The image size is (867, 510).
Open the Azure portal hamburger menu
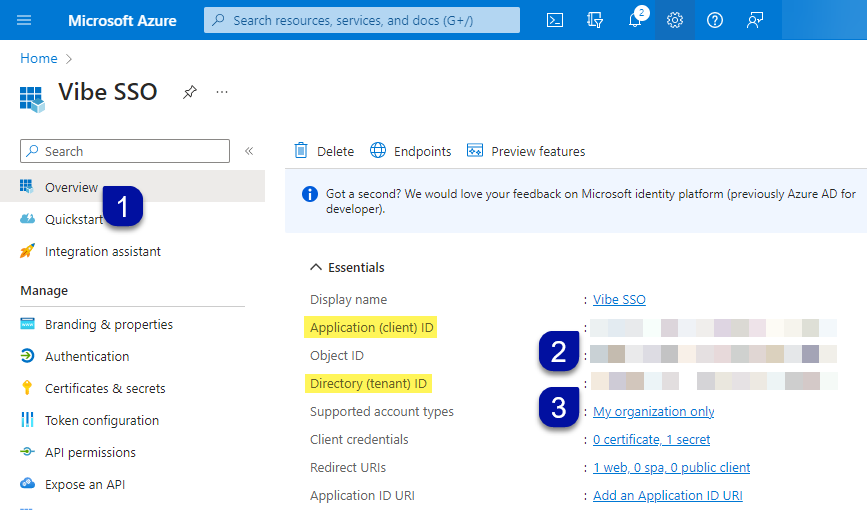coord(24,20)
